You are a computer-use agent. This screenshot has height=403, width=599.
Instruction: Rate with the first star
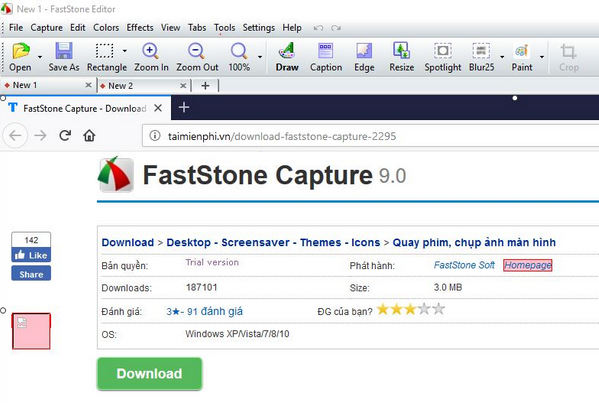(x=383, y=309)
